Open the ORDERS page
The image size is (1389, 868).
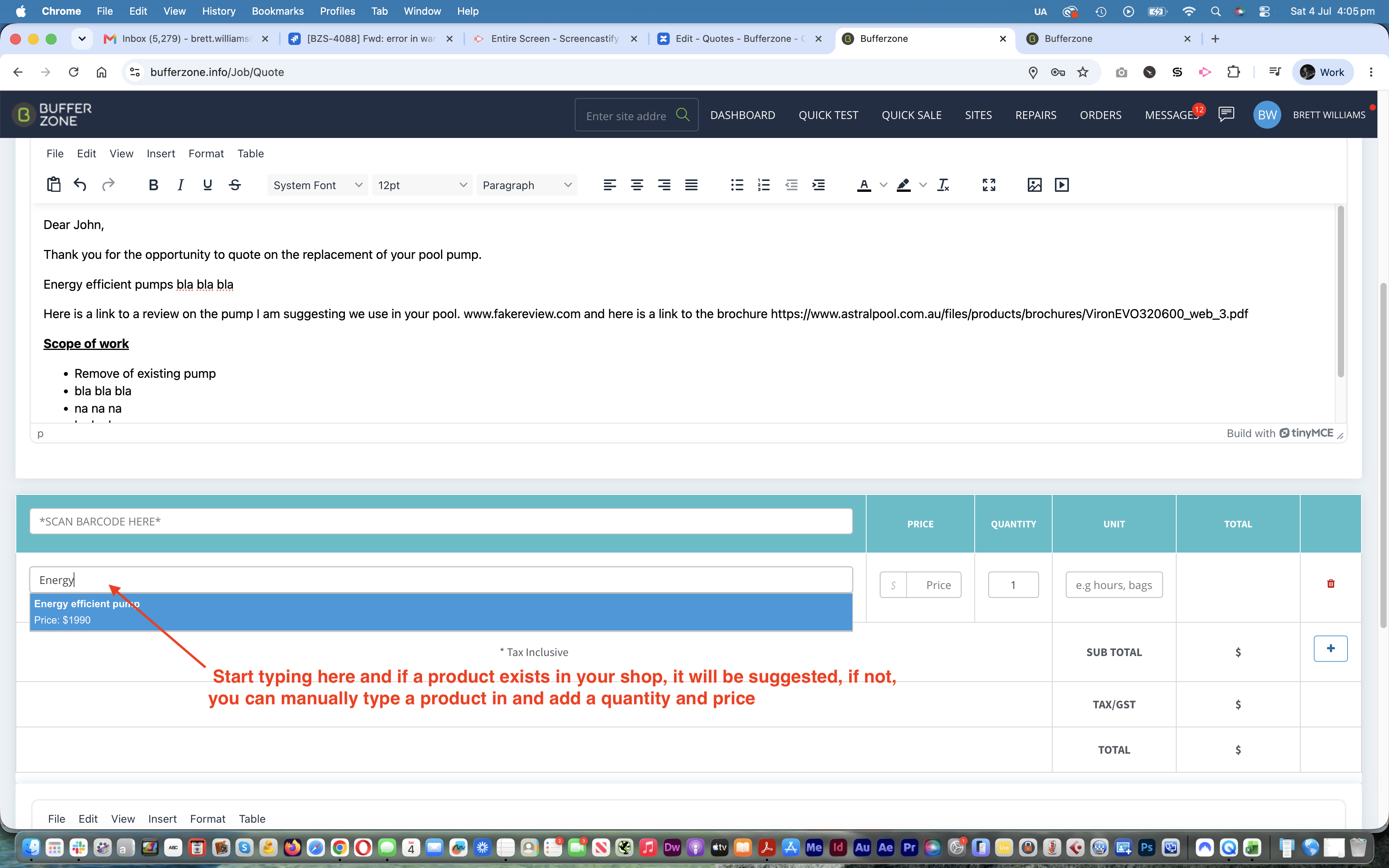1100,115
